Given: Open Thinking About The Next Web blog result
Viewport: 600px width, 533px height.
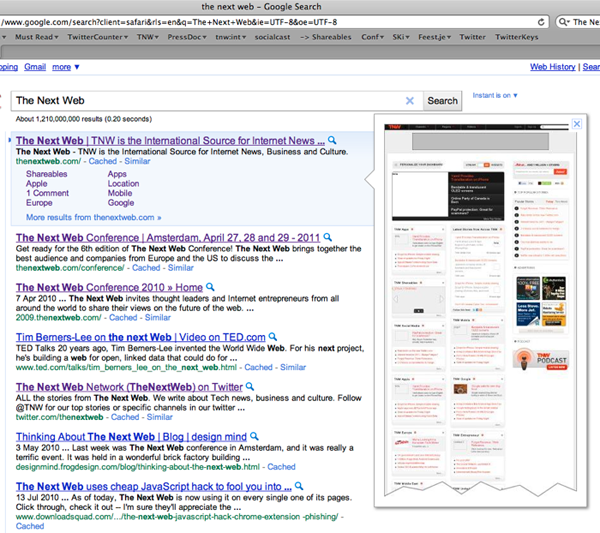Looking at the screenshot, I should tap(131, 437).
